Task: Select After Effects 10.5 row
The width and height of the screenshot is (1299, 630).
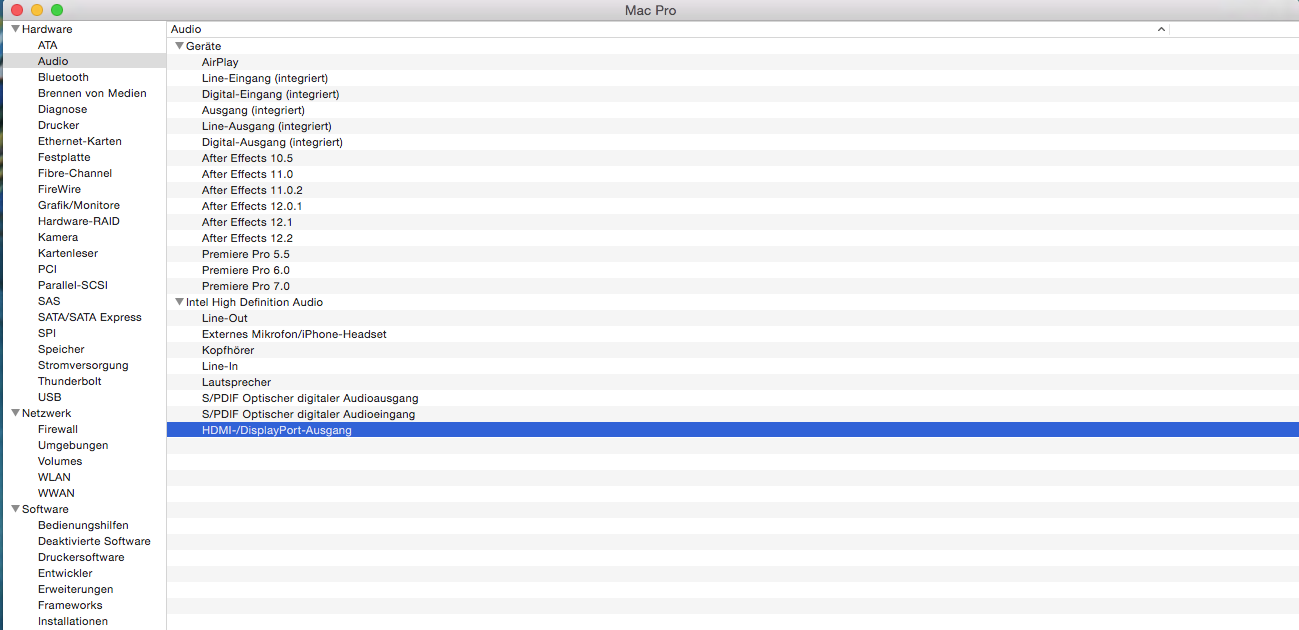Action: [732, 158]
